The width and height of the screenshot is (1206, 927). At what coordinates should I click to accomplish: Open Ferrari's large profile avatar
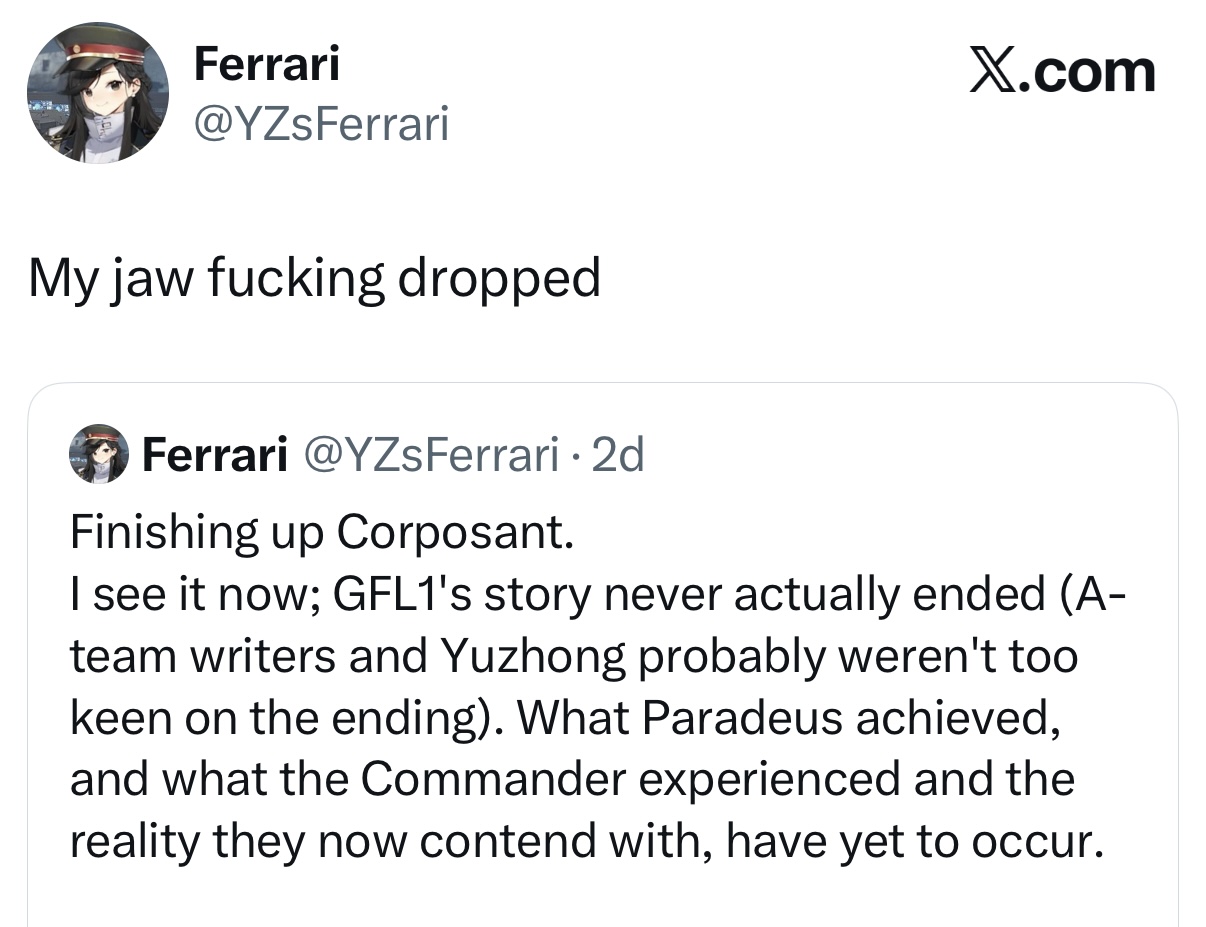[x=97, y=92]
